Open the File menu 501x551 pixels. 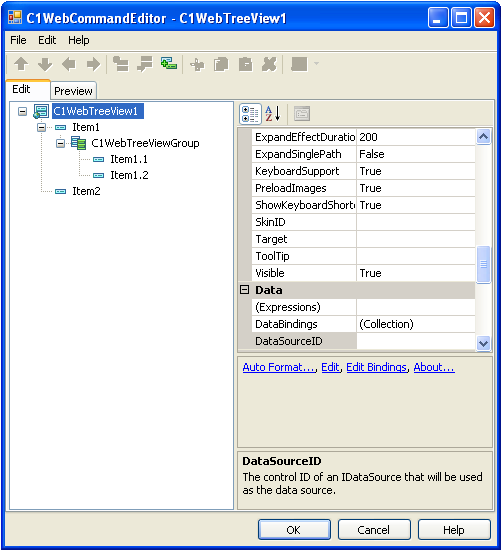[18, 40]
